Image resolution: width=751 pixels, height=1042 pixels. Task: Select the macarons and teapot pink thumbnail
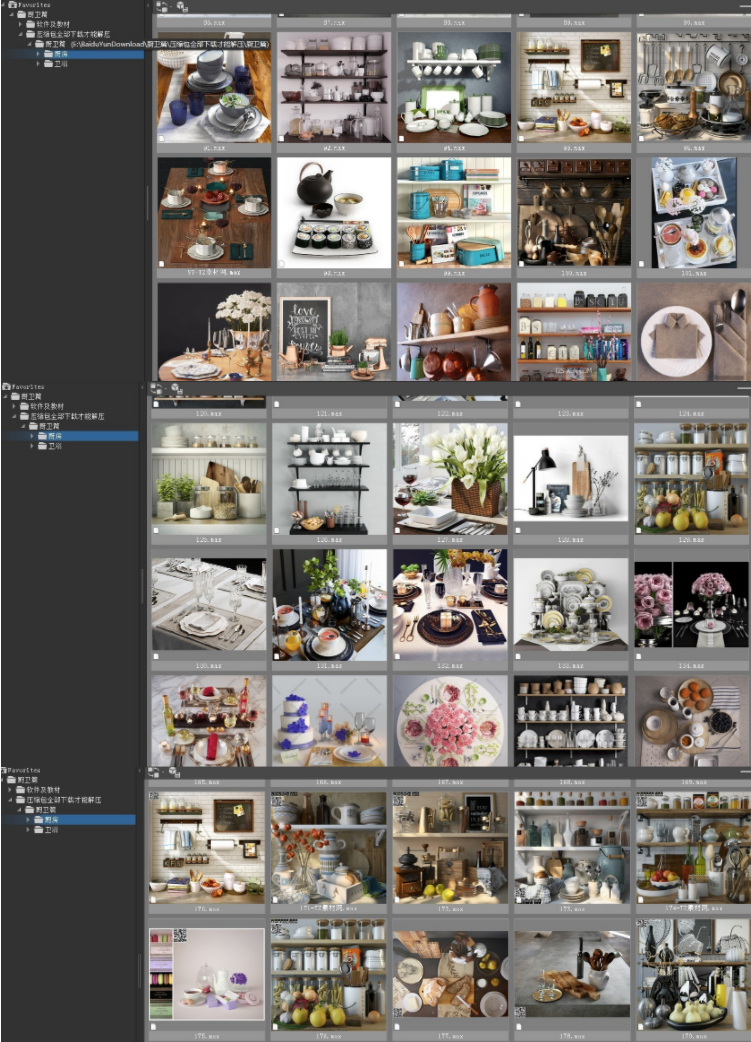[207, 974]
